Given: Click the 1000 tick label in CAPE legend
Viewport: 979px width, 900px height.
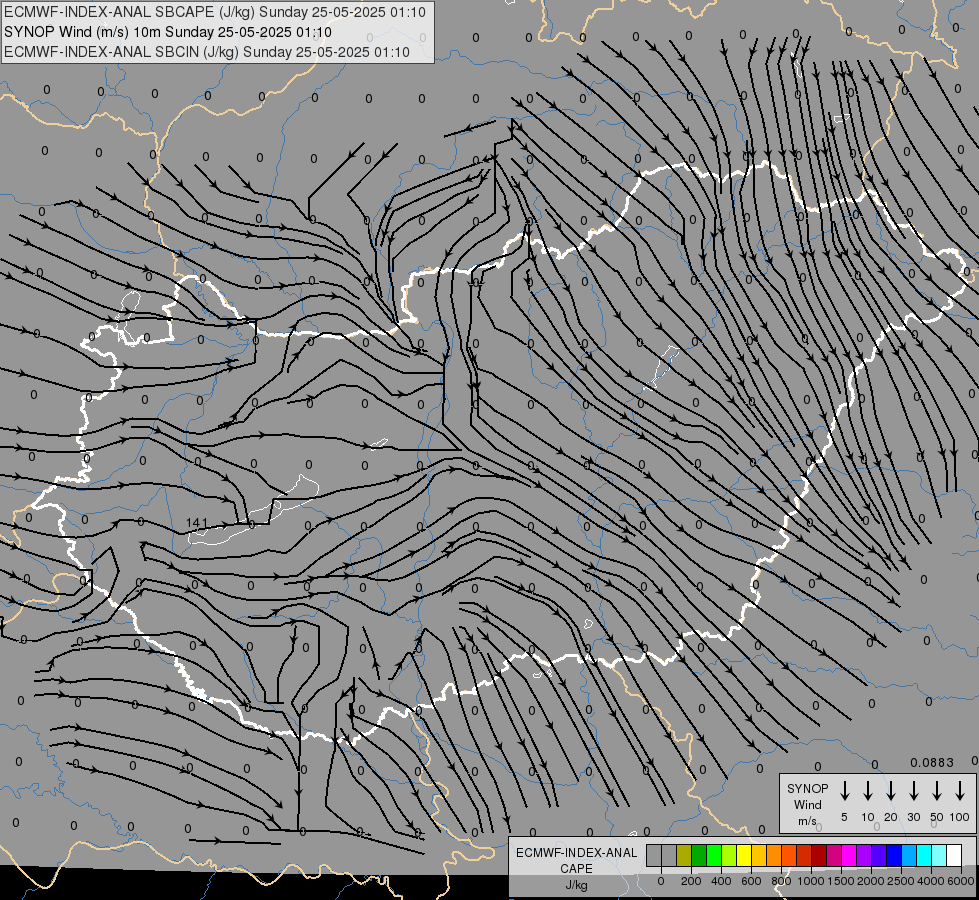Looking at the screenshot, I should (811, 881).
